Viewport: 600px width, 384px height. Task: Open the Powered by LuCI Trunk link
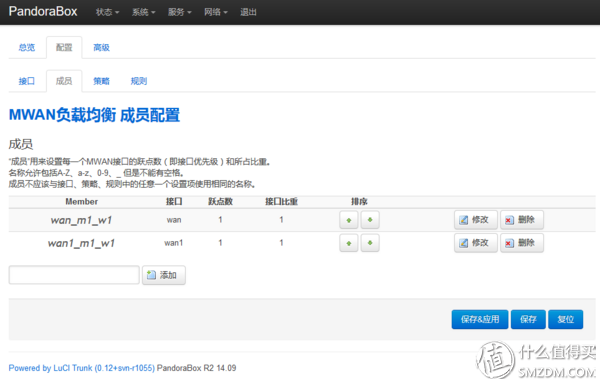pos(82,368)
